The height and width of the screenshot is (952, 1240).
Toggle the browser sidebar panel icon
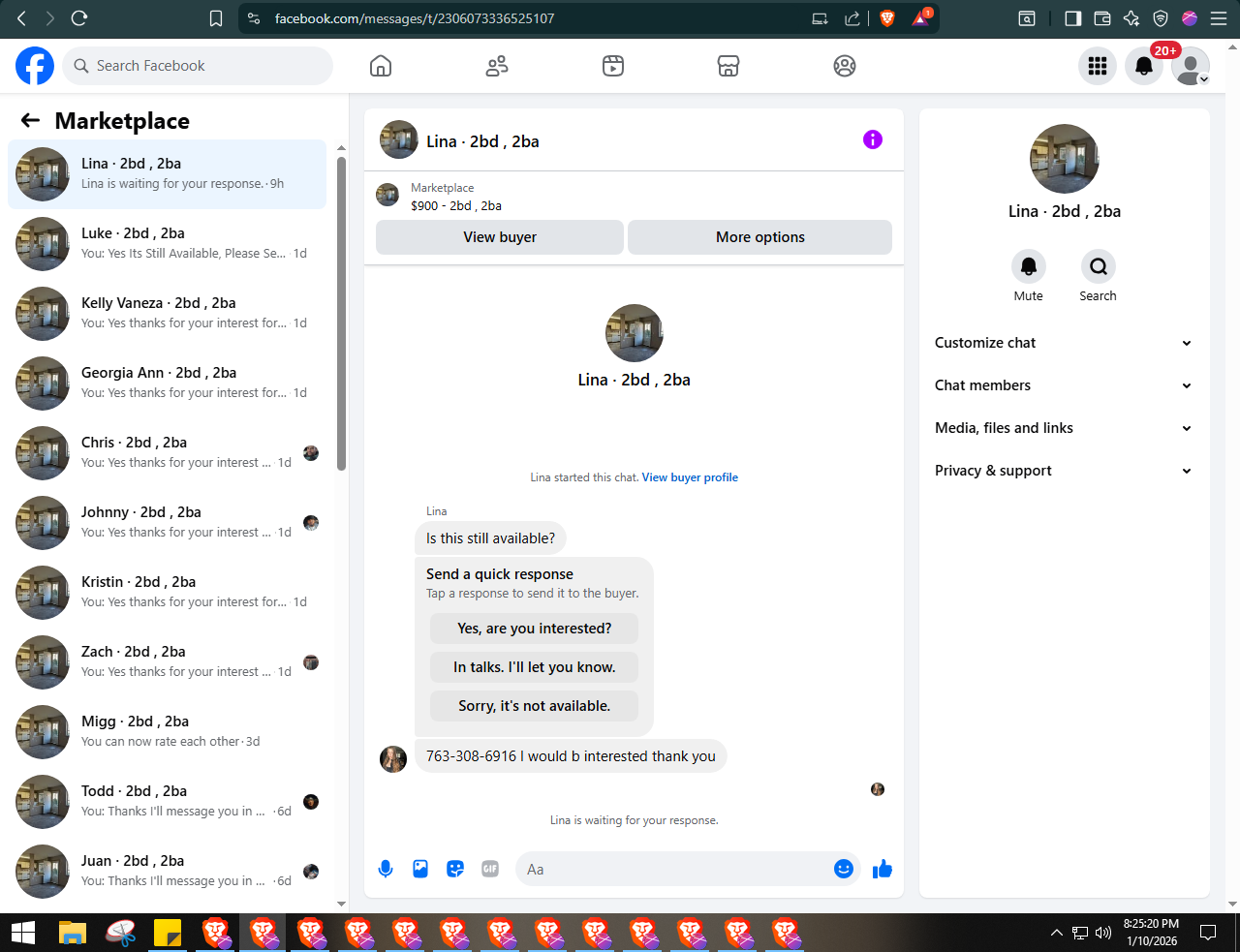[x=1072, y=18]
